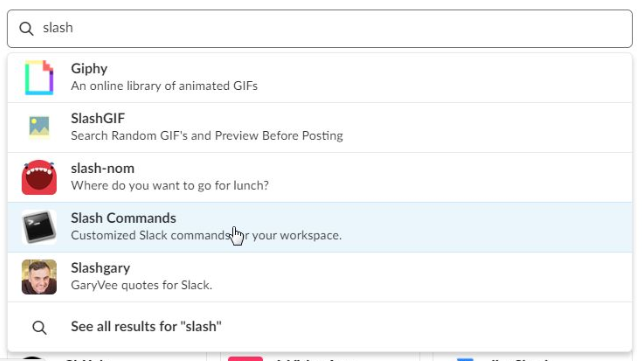Screen dimensions: 642x361
Task: Click magnifier icon beside See all results
Action: [x=39, y=327]
